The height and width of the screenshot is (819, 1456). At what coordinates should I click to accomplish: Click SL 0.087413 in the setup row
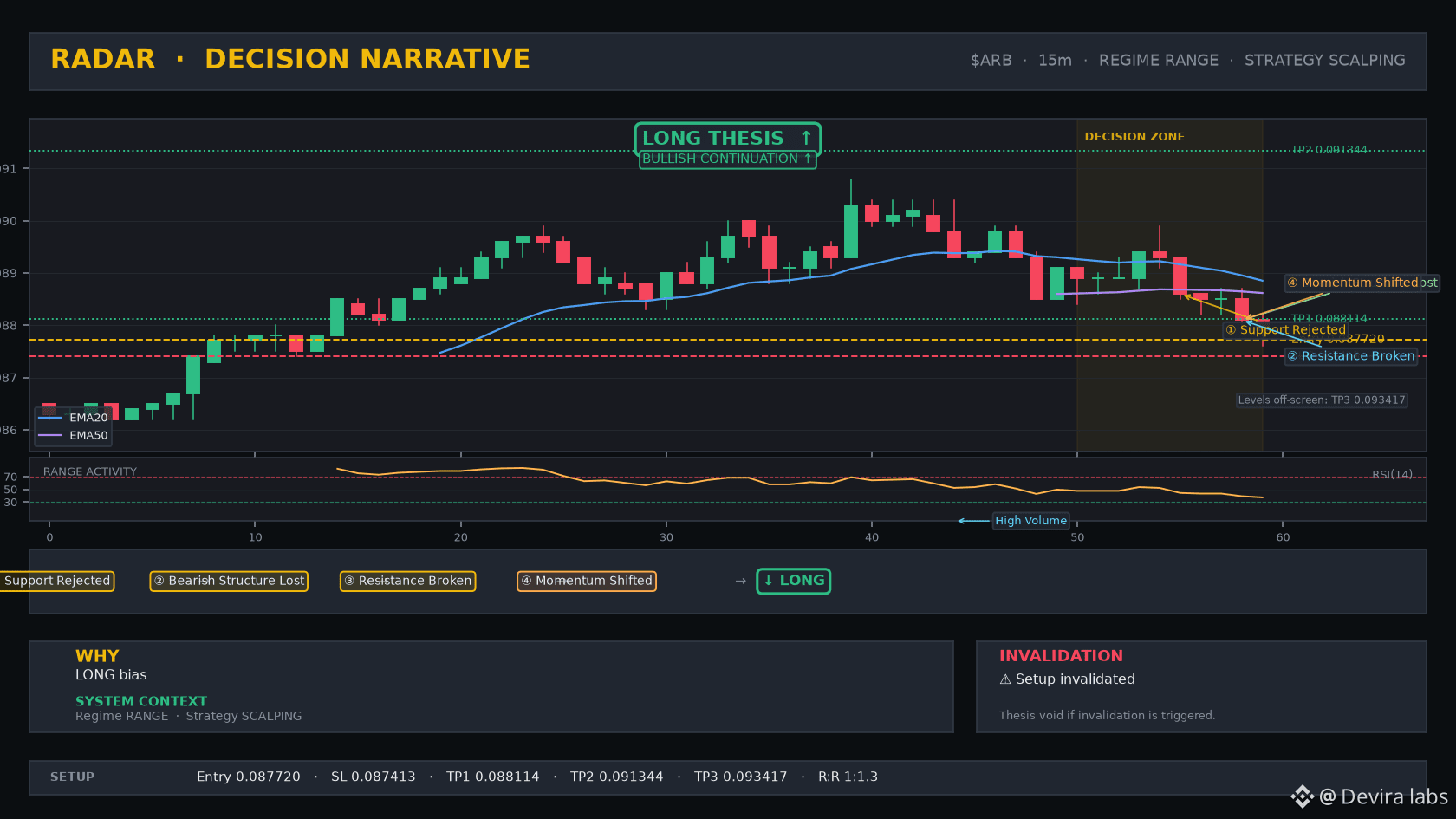[x=374, y=777]
